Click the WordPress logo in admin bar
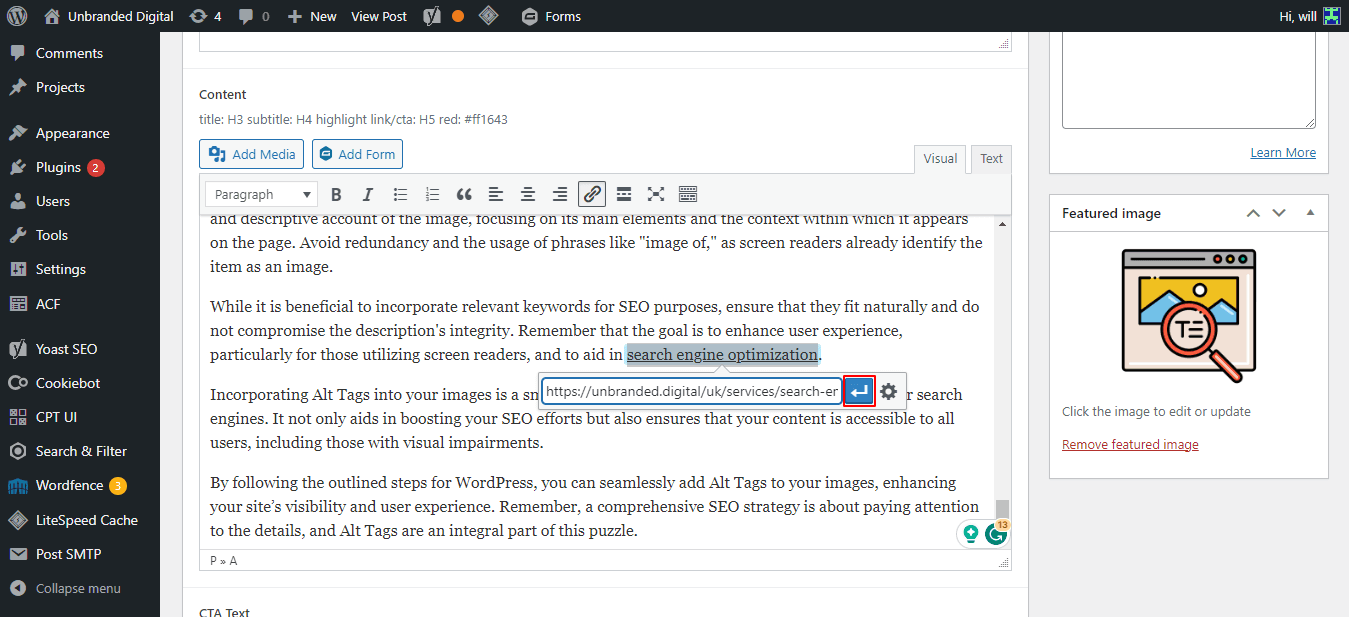 [17, 16]
